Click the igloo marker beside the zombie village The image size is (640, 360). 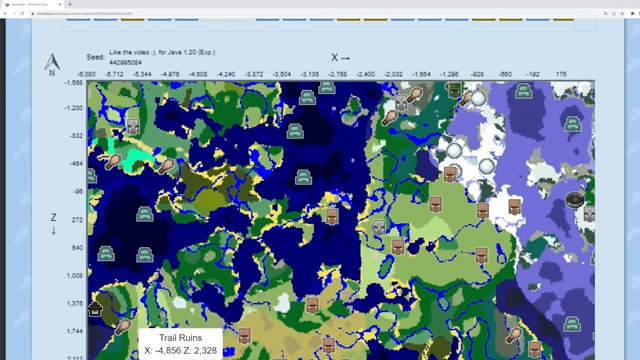[x=478, y=98]
